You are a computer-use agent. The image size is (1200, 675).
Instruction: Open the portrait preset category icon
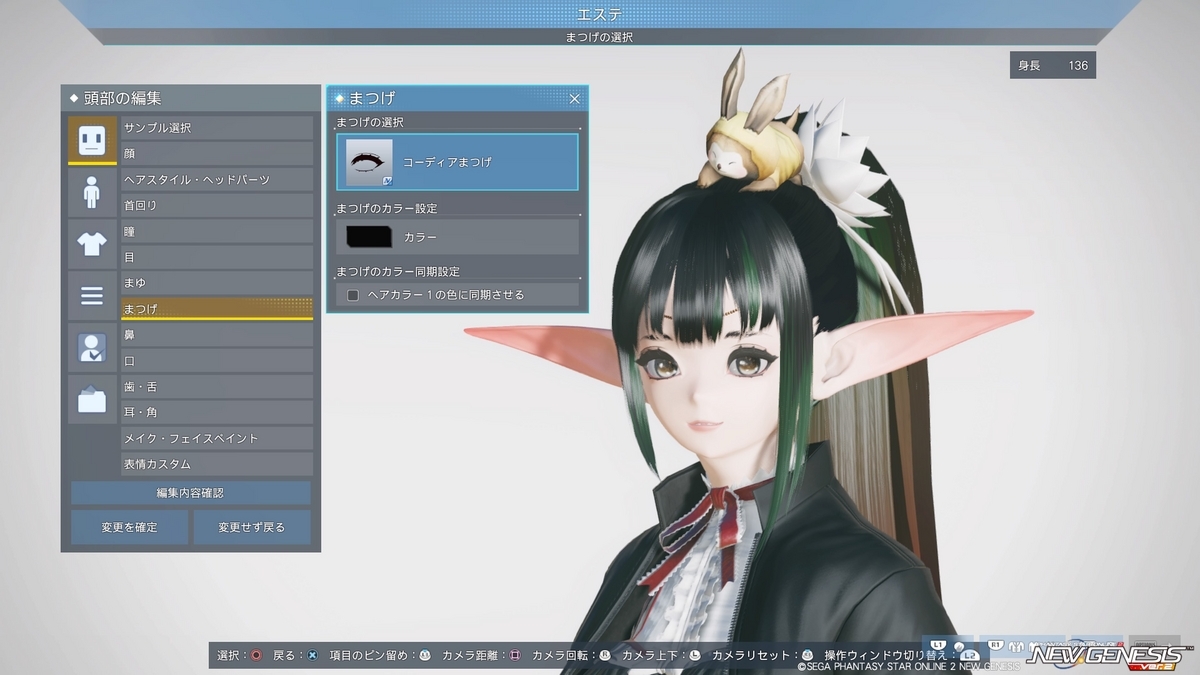click(92, 347)
